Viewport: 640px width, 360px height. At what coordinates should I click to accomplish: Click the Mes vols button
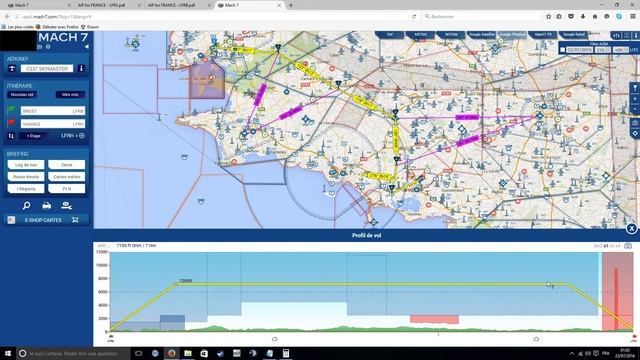point(70,95)
